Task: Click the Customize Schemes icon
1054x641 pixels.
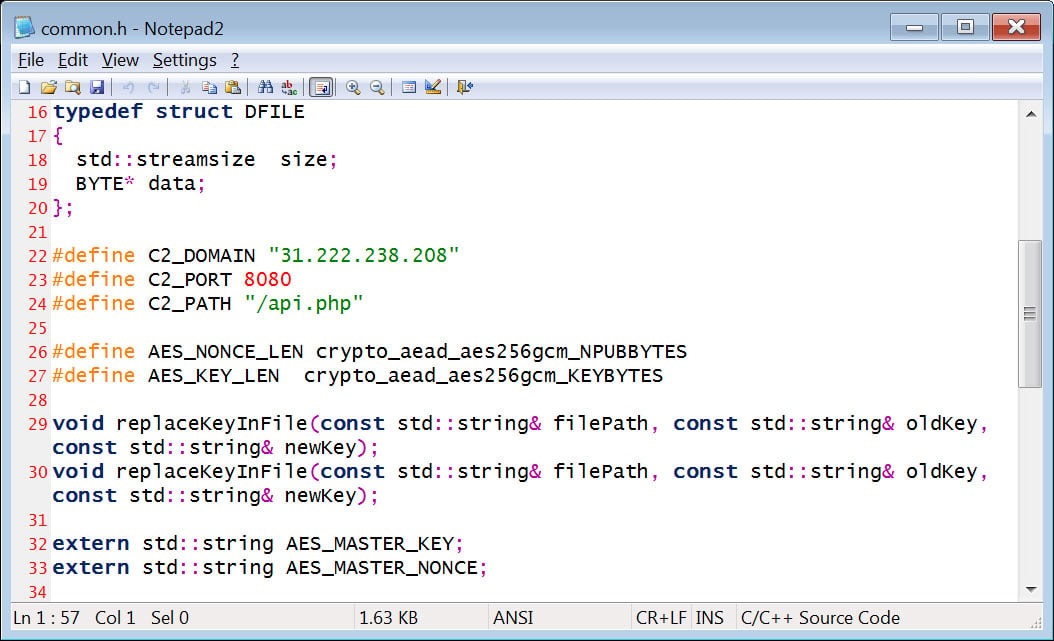Action: (x=433, y=88)
